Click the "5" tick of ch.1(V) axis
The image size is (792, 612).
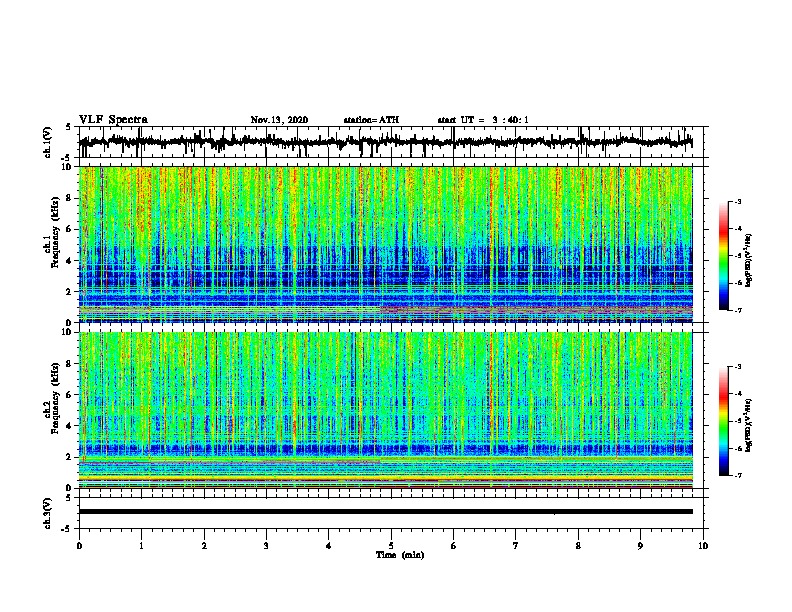coord(68,127)
